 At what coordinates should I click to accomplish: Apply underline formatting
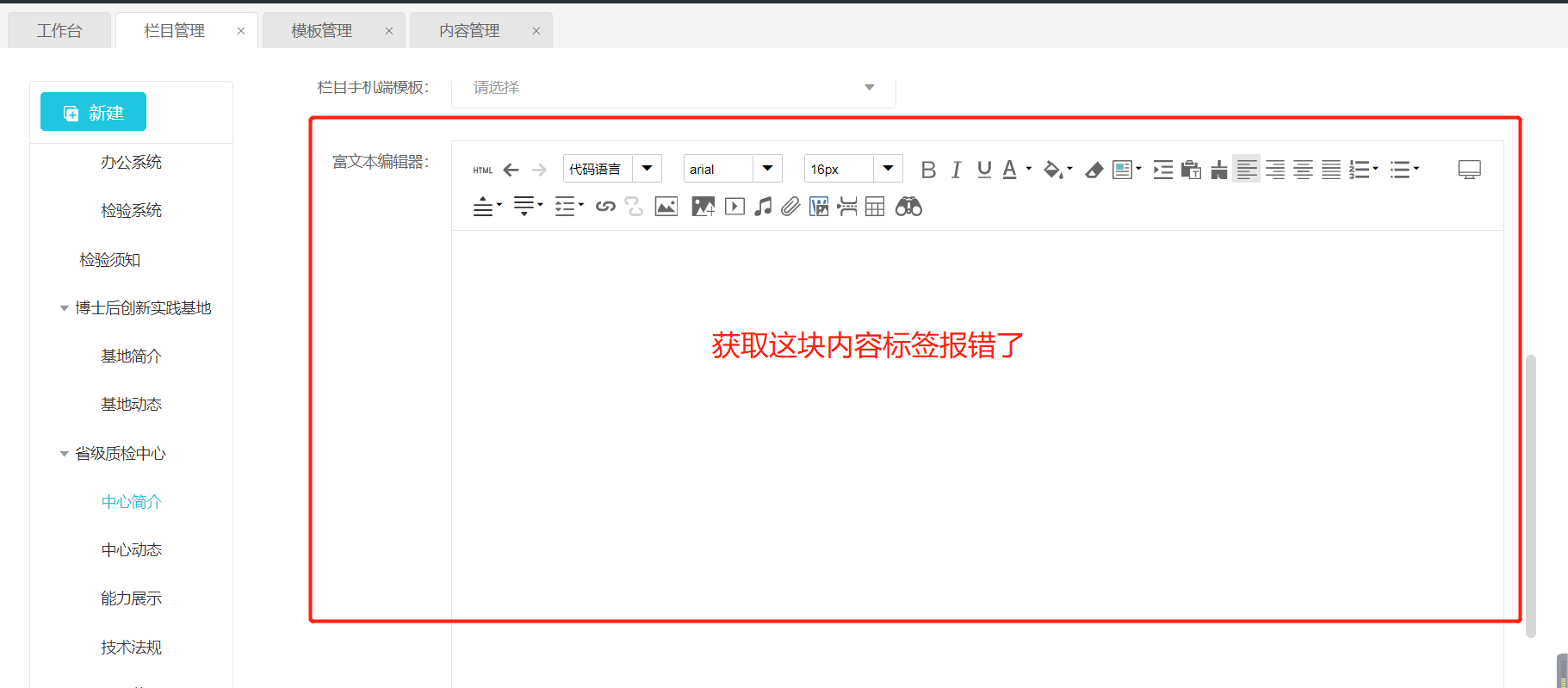click(984, 170)
